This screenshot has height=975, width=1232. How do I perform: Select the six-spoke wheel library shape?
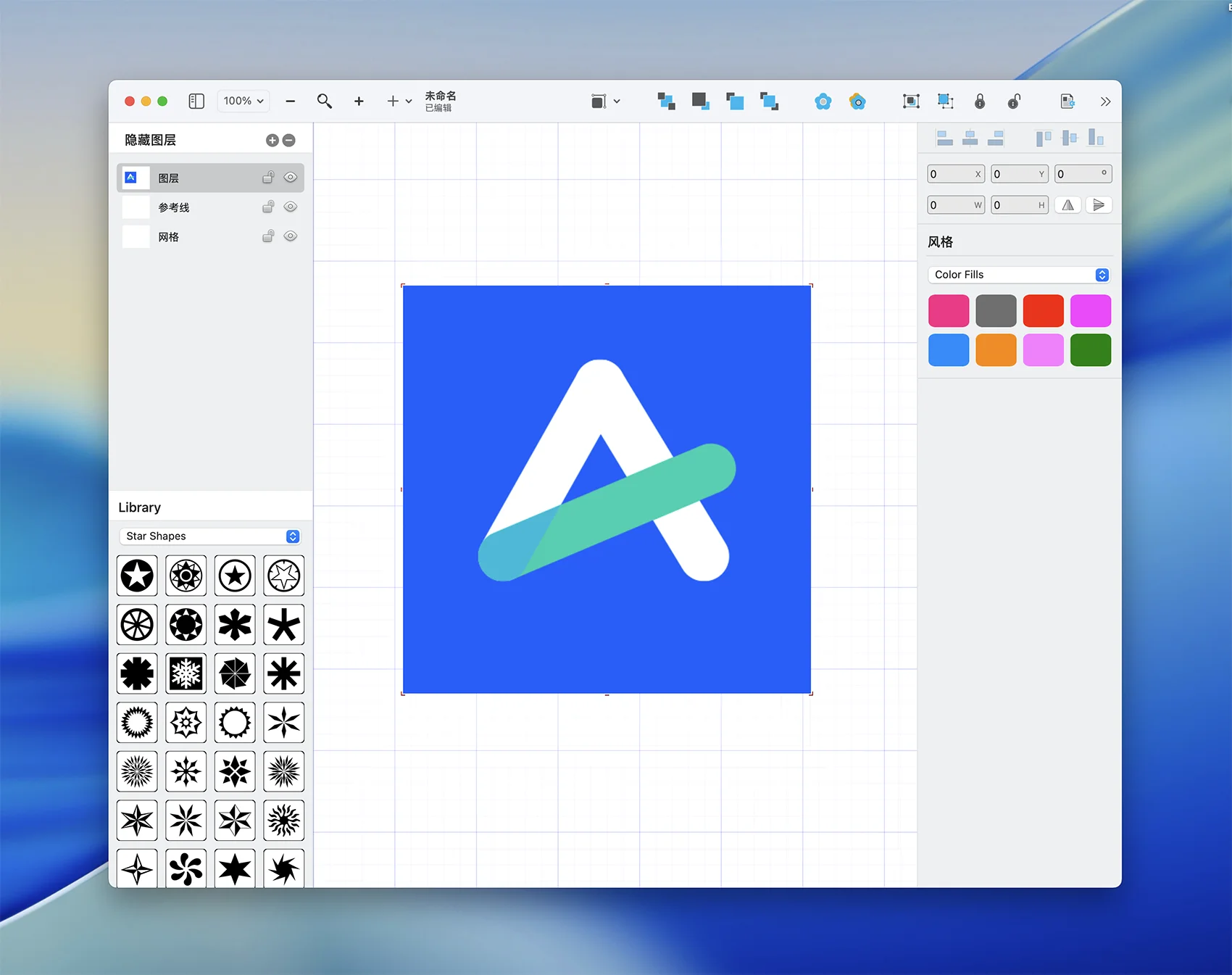coord(137,625)
